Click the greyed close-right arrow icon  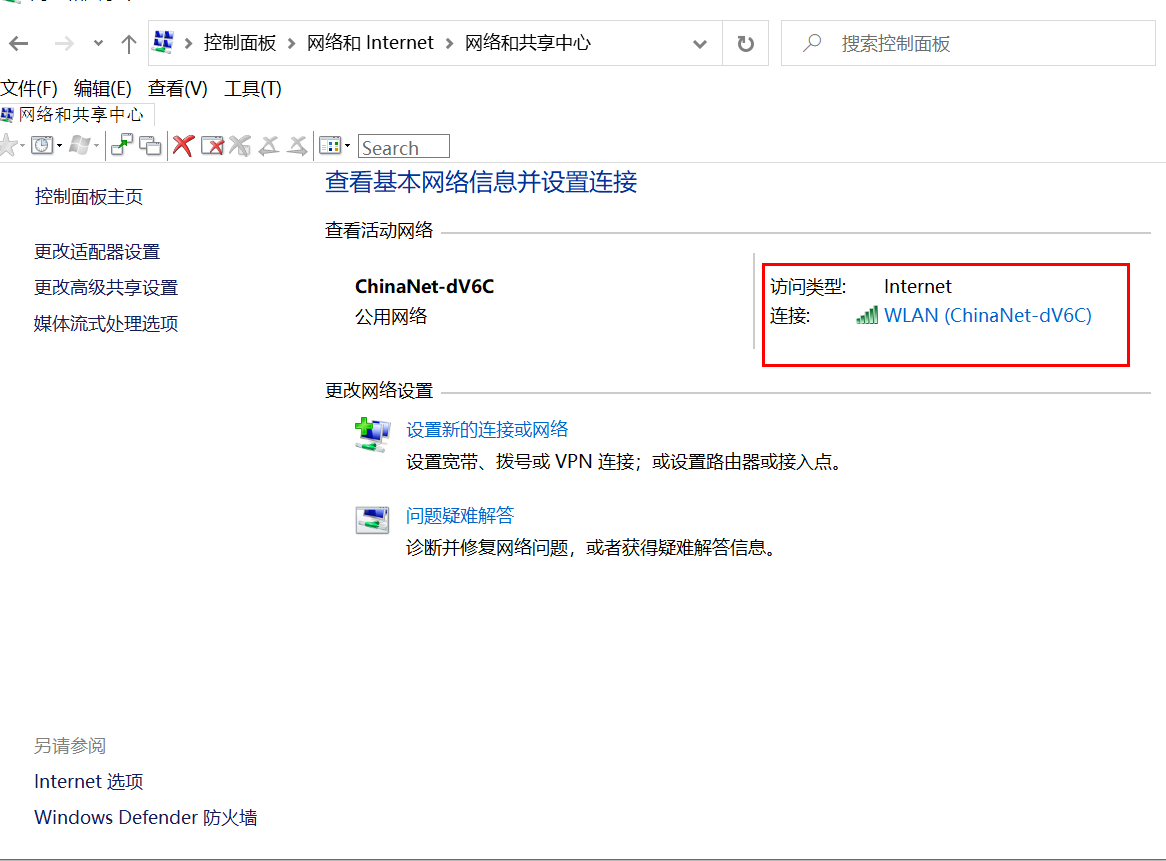pos(297,146)
